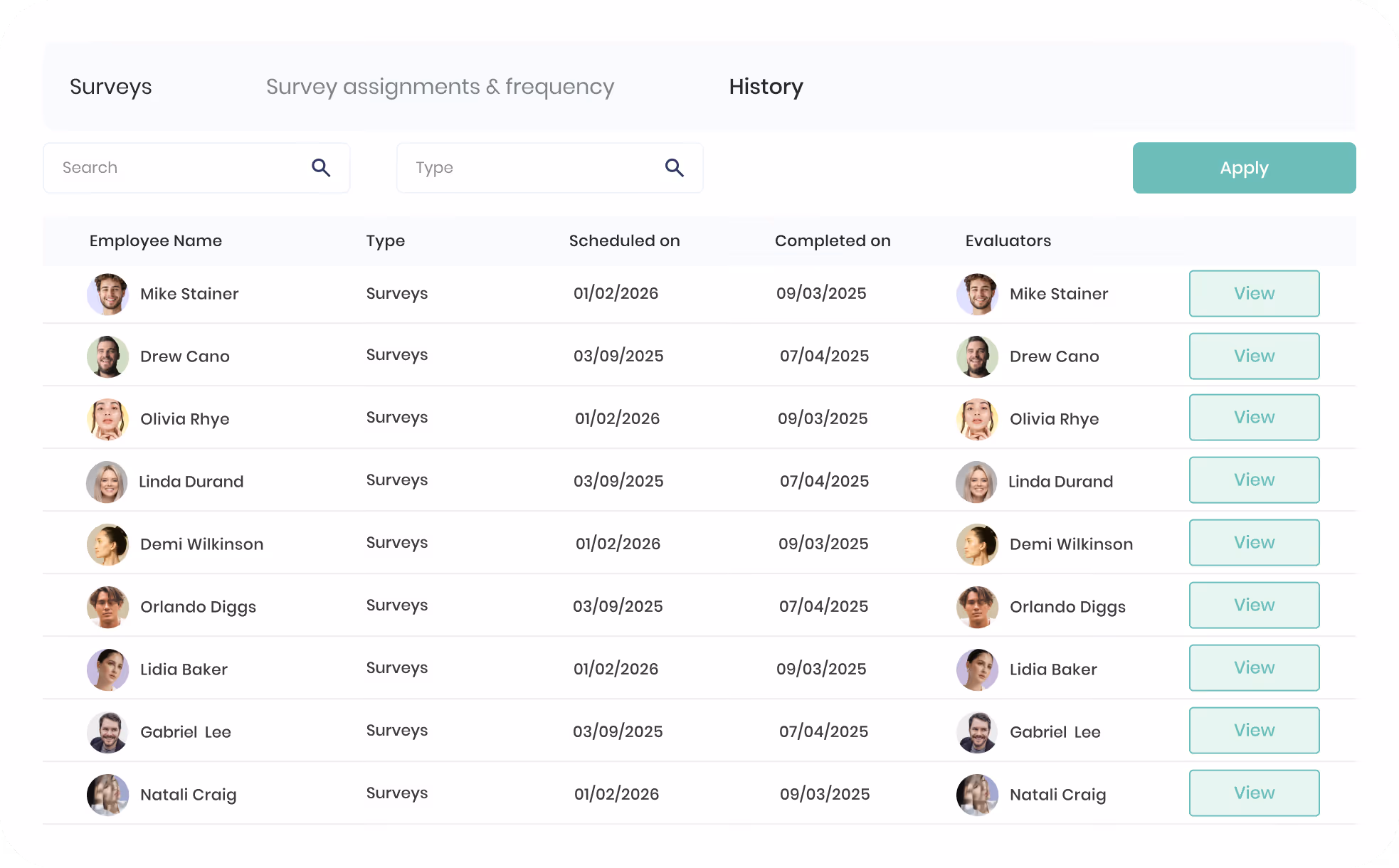
Task: Select employee name Orlando Diggs
Action: click(x=199, y=607)
